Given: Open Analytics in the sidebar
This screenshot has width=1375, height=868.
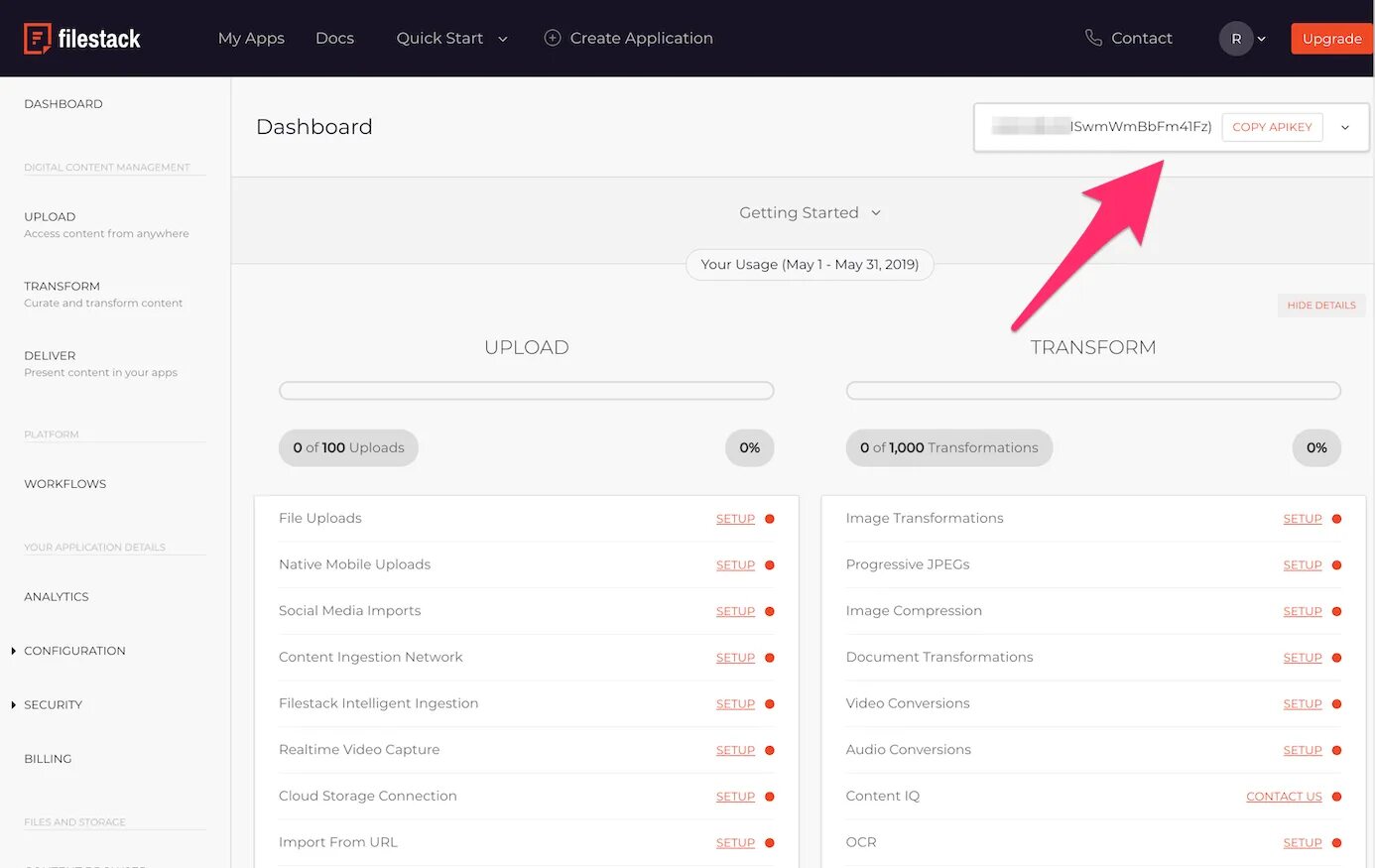Looking at the screenshot, I should coord(57,596).
